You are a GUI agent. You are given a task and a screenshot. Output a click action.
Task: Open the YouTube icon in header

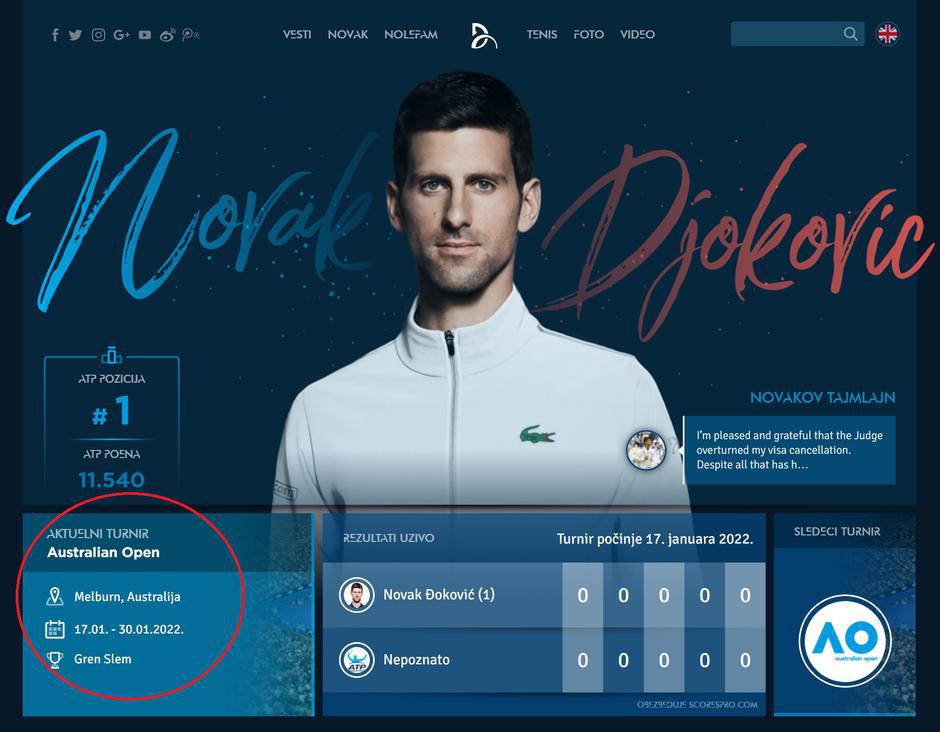[x=144, y=35]
